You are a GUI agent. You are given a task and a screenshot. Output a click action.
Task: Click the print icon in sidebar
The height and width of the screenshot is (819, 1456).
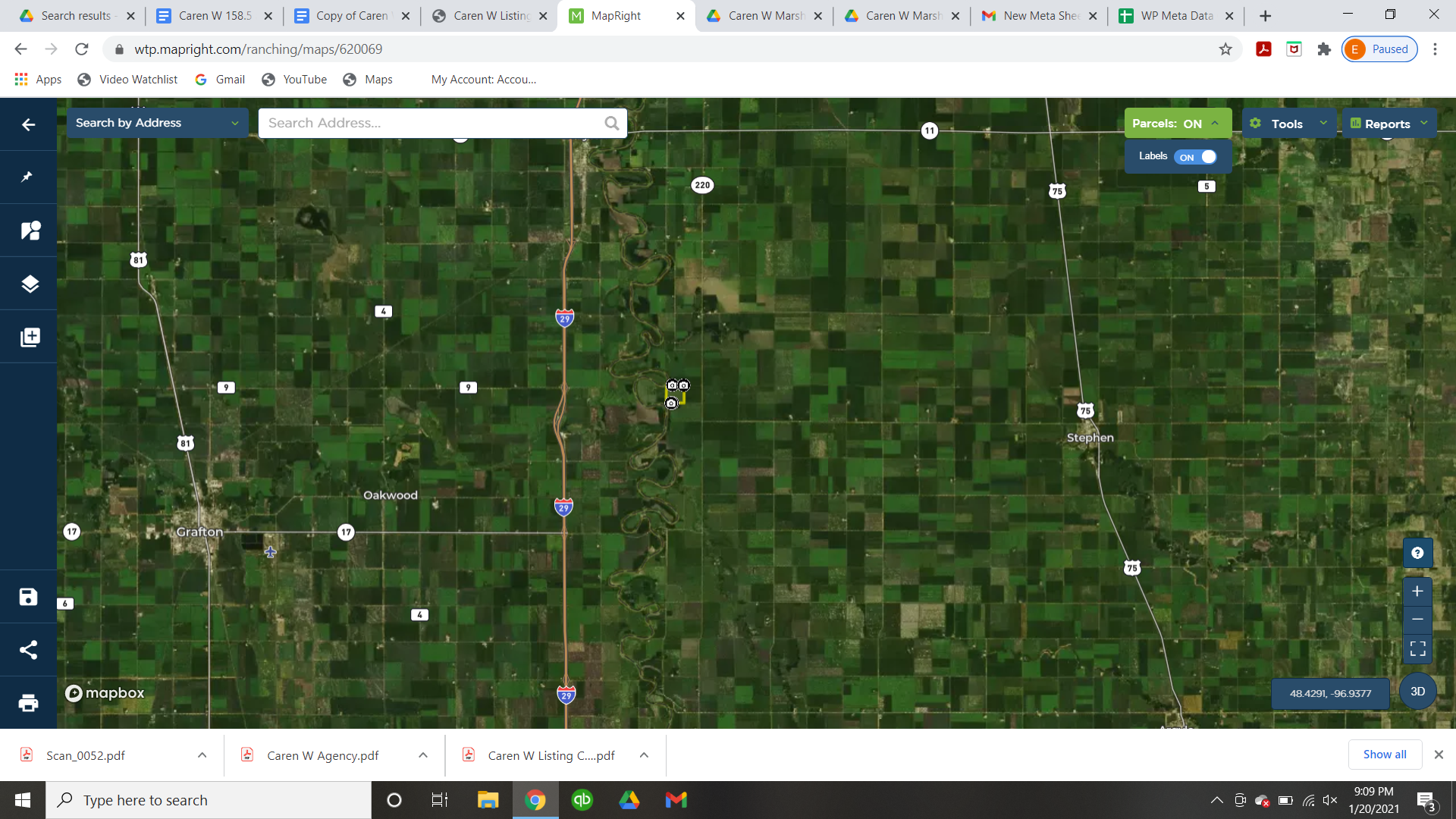28,703
